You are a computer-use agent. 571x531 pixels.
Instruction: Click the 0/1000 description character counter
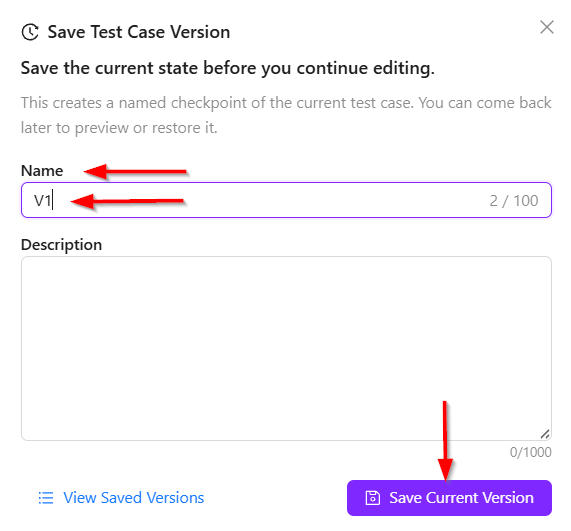530,452
